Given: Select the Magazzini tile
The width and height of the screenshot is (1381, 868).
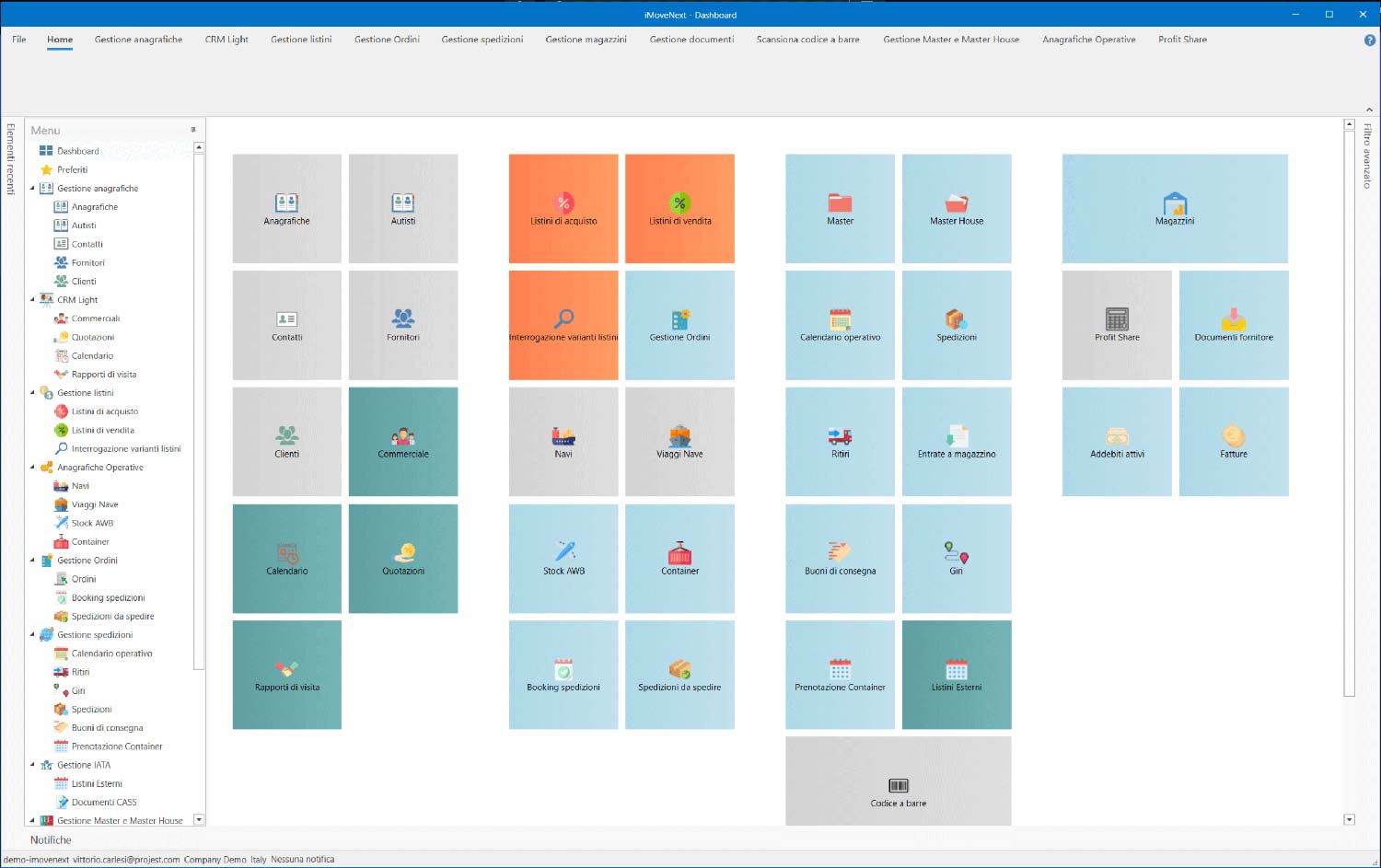Looking at the screenshot, I should [x=1174, y=208].
